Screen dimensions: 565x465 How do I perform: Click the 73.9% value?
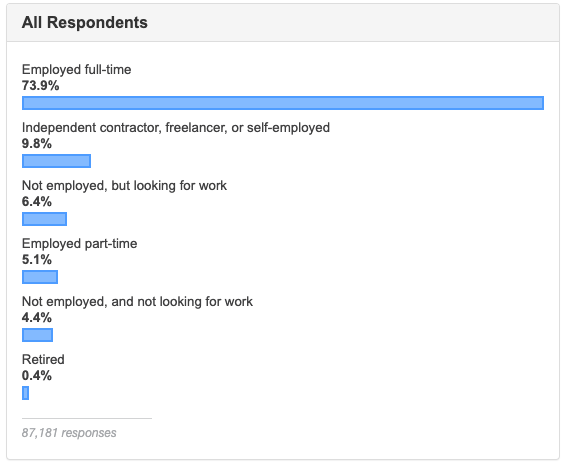point(40,86)
